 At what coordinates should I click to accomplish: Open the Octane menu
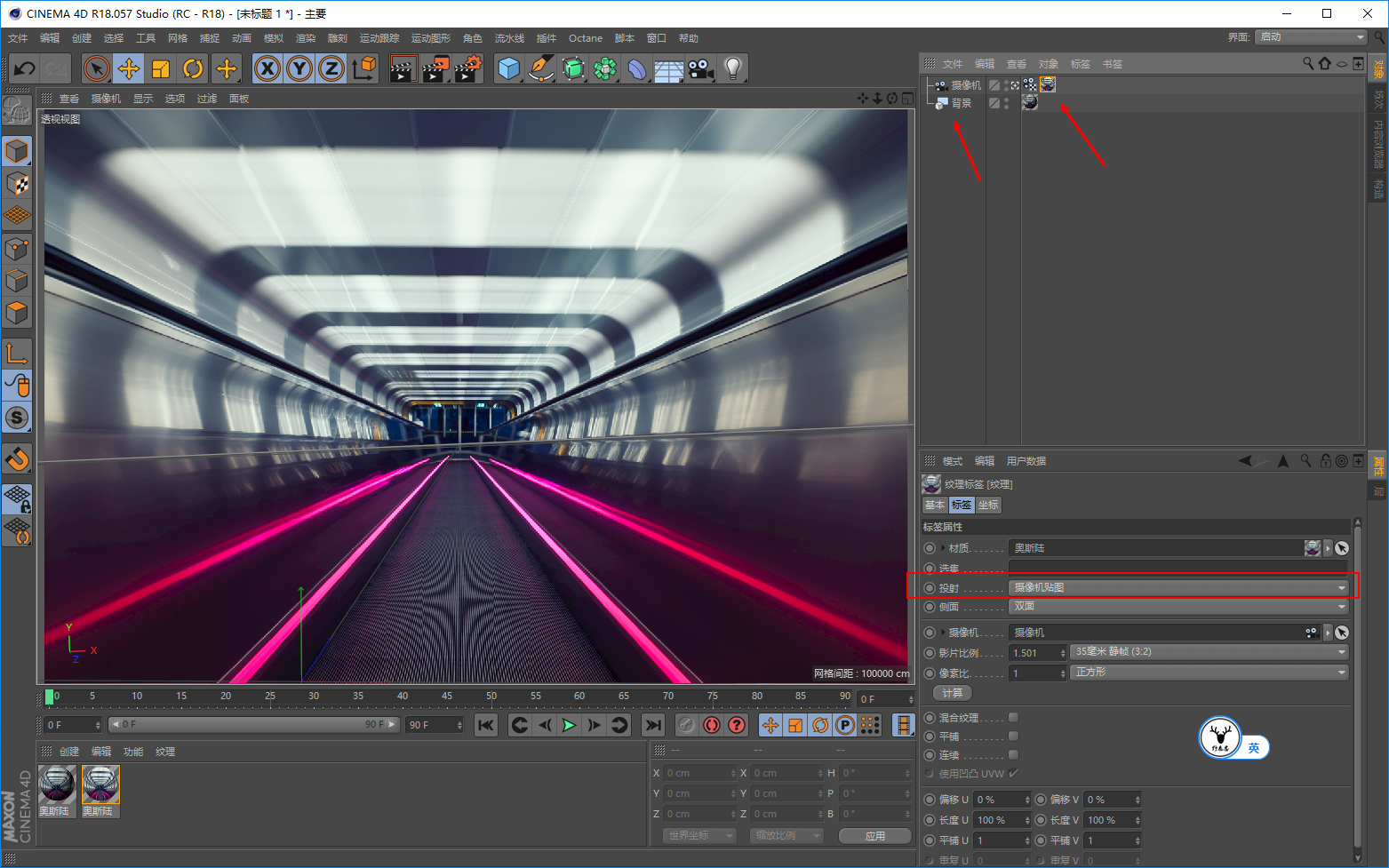pyautogui.click(x=586, y=38)
